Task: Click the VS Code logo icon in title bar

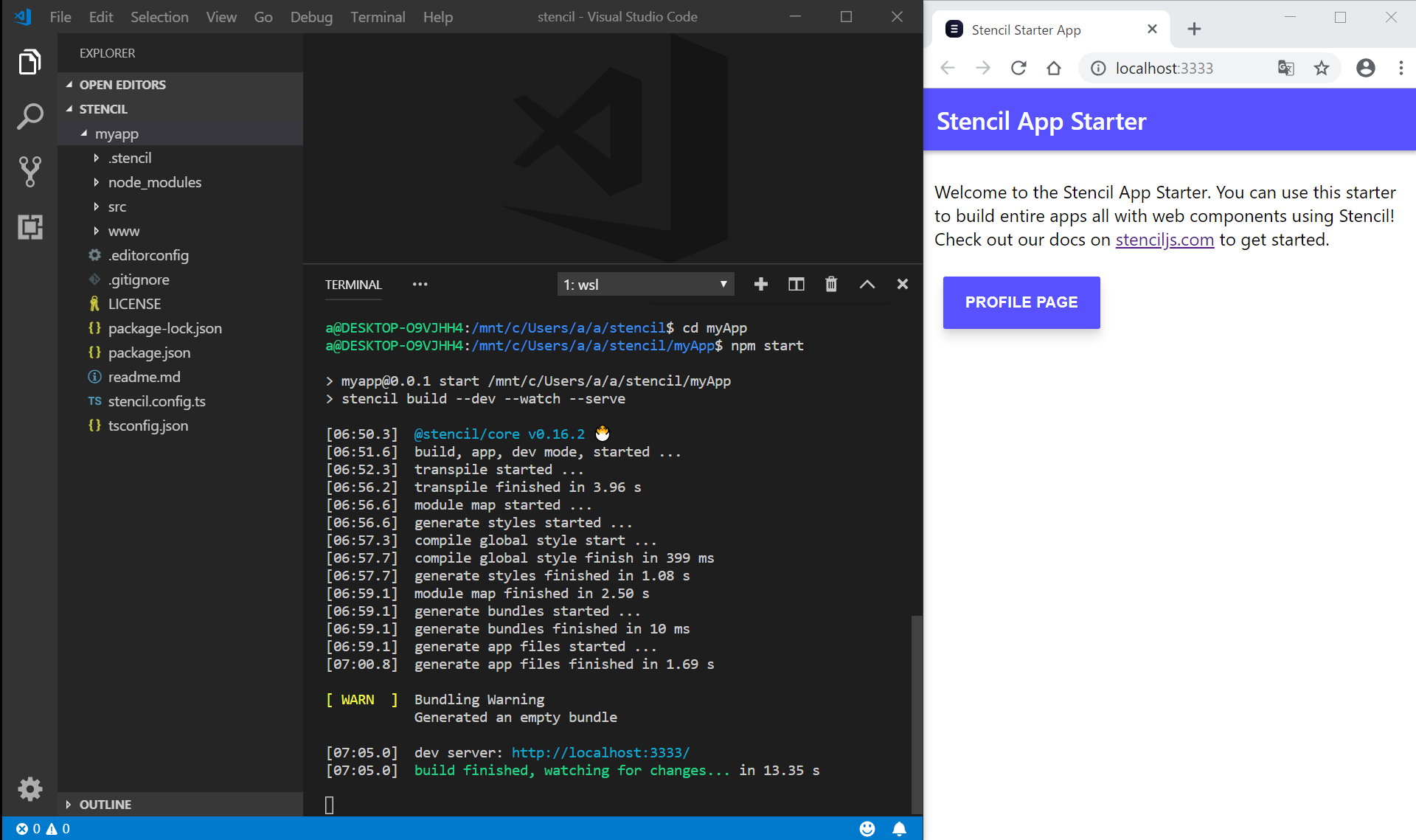Action: tap(22, 16)
